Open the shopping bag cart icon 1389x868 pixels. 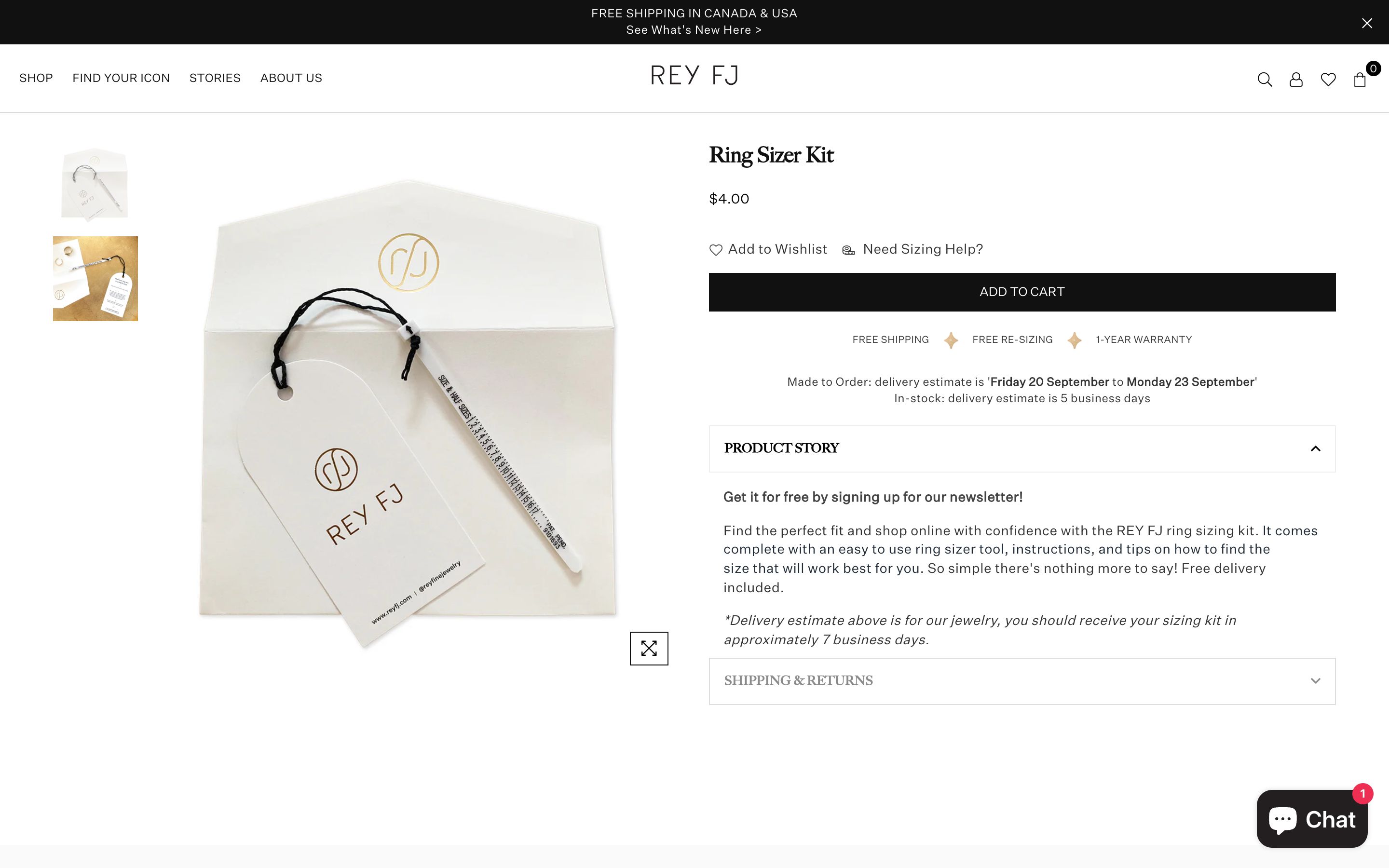(x=1359, y=81)
